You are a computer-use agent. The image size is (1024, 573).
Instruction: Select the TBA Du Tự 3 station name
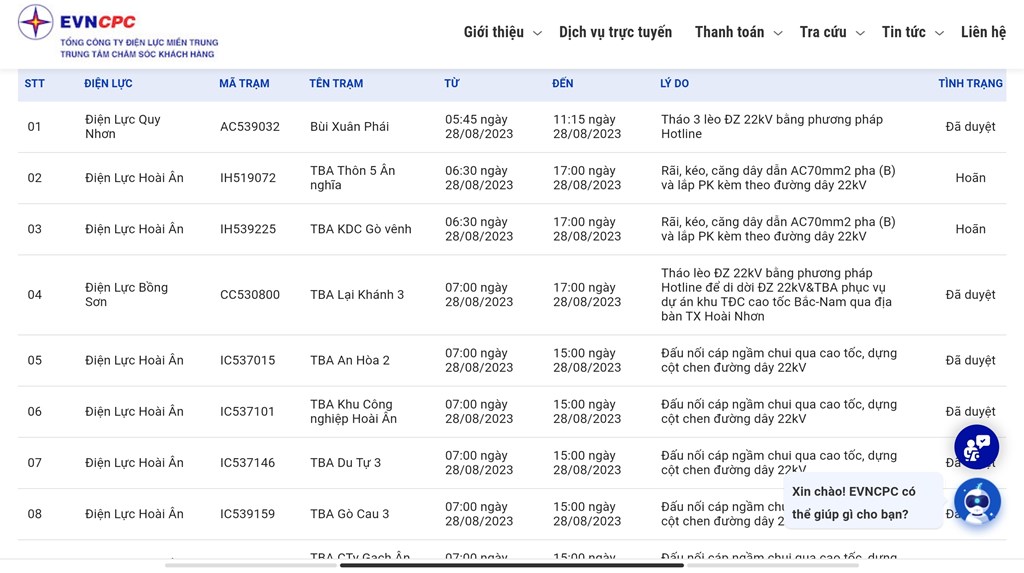345,463
